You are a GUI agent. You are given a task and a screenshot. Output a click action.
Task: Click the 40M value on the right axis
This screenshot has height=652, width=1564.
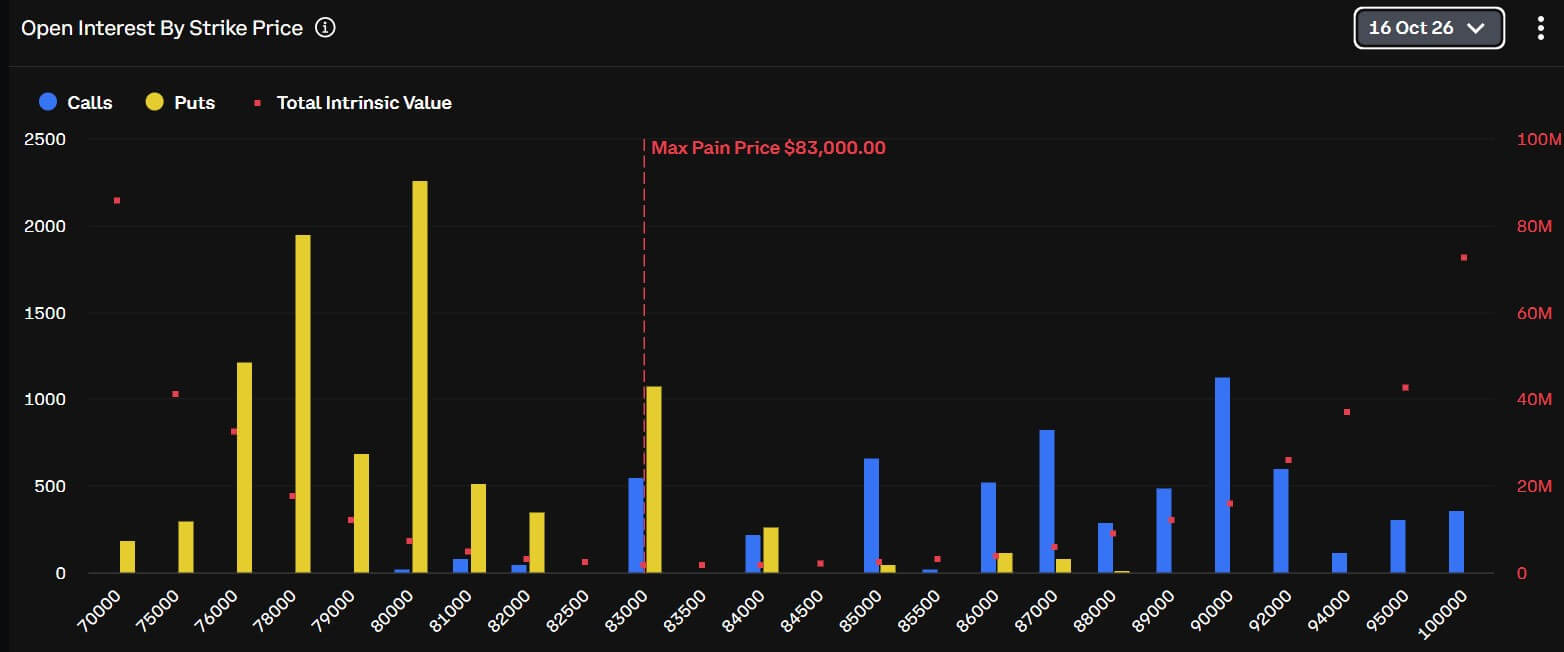[1536, 400]
